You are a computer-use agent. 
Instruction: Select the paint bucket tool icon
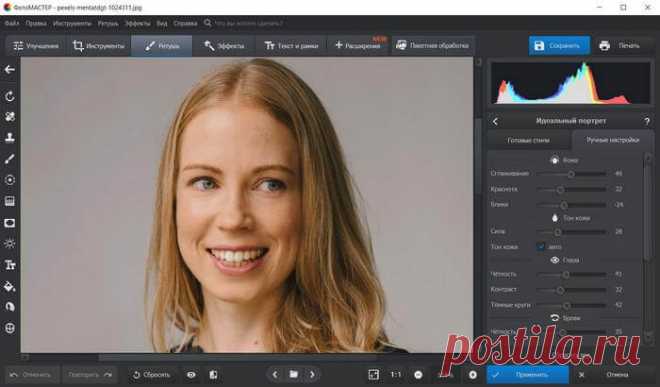pos(10,286)
